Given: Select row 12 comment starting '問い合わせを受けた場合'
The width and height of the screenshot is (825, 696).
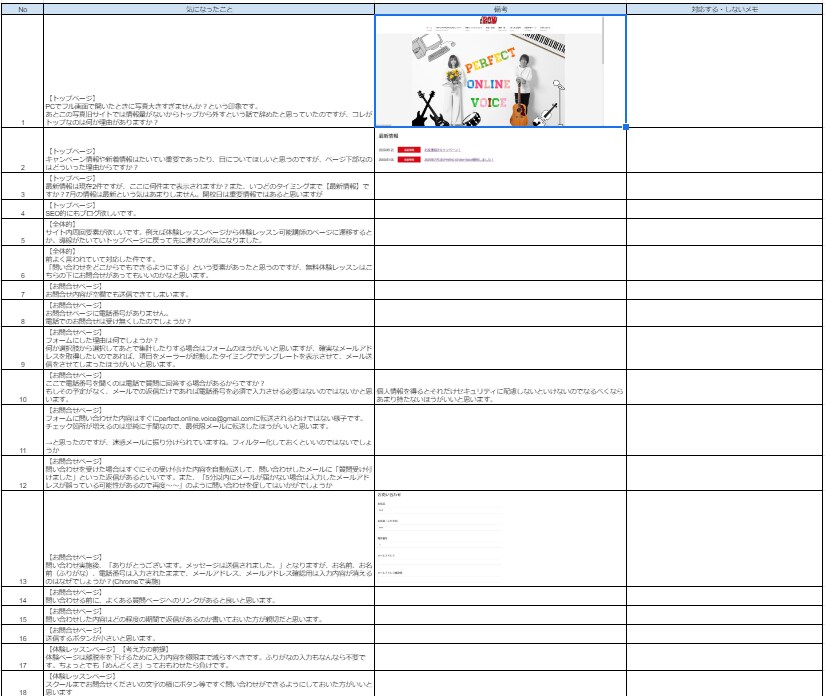Looking at the screenshot, I should (x=209, y=473).
